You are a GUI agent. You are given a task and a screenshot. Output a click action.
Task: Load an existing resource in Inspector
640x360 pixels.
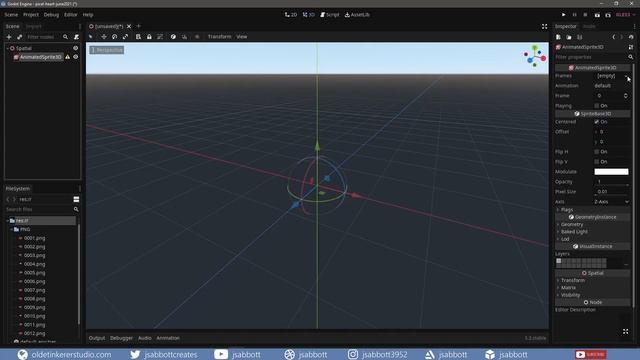click(569, 37)
